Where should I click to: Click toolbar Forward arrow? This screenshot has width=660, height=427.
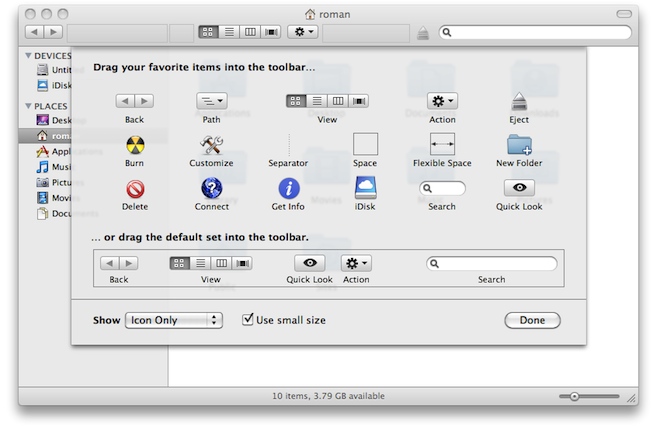[53, 32]
